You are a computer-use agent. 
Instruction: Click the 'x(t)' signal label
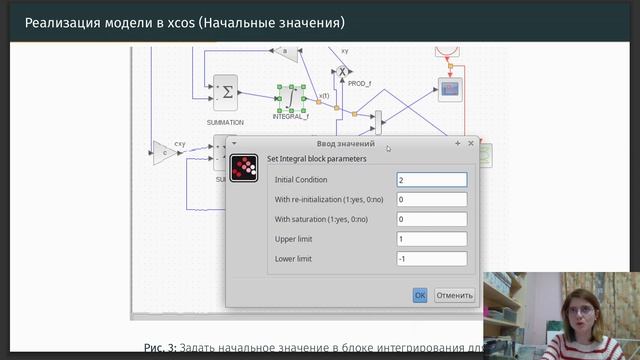[x=324, y=96]
